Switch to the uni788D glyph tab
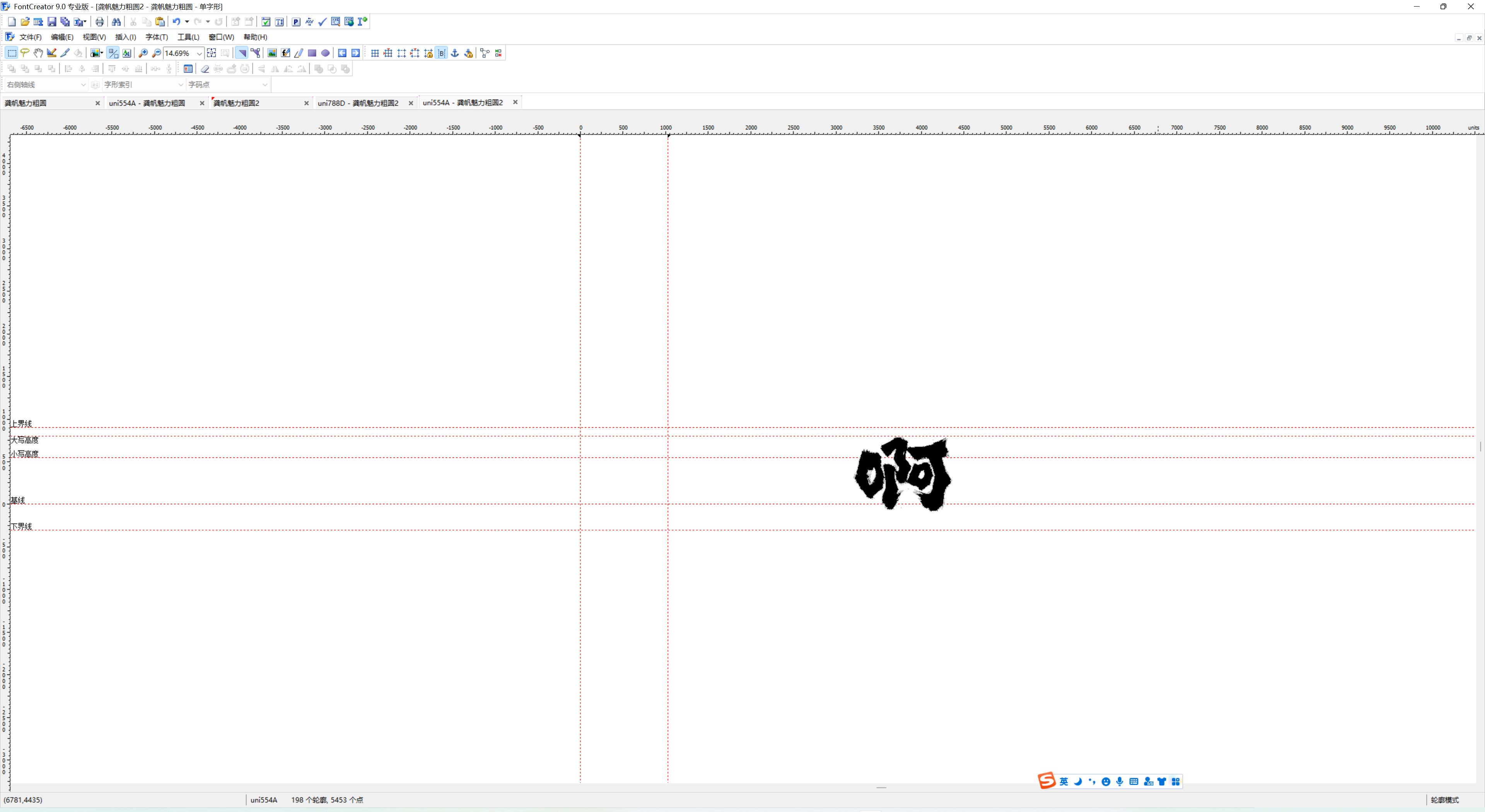Viewport: 1485px width, 812px height. click(x=358, y=103)
